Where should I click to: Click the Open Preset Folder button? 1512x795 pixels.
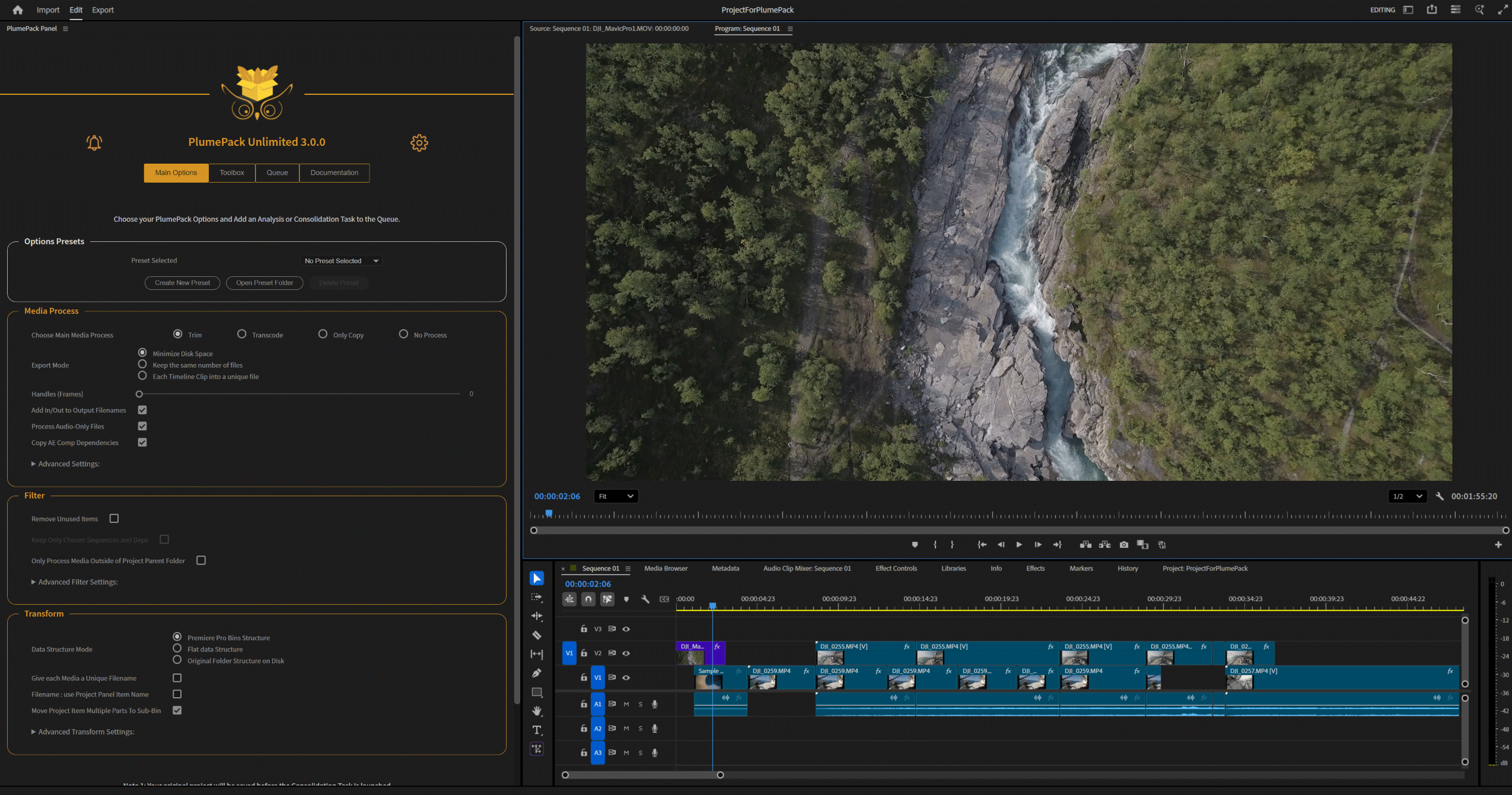coord(265,283)
